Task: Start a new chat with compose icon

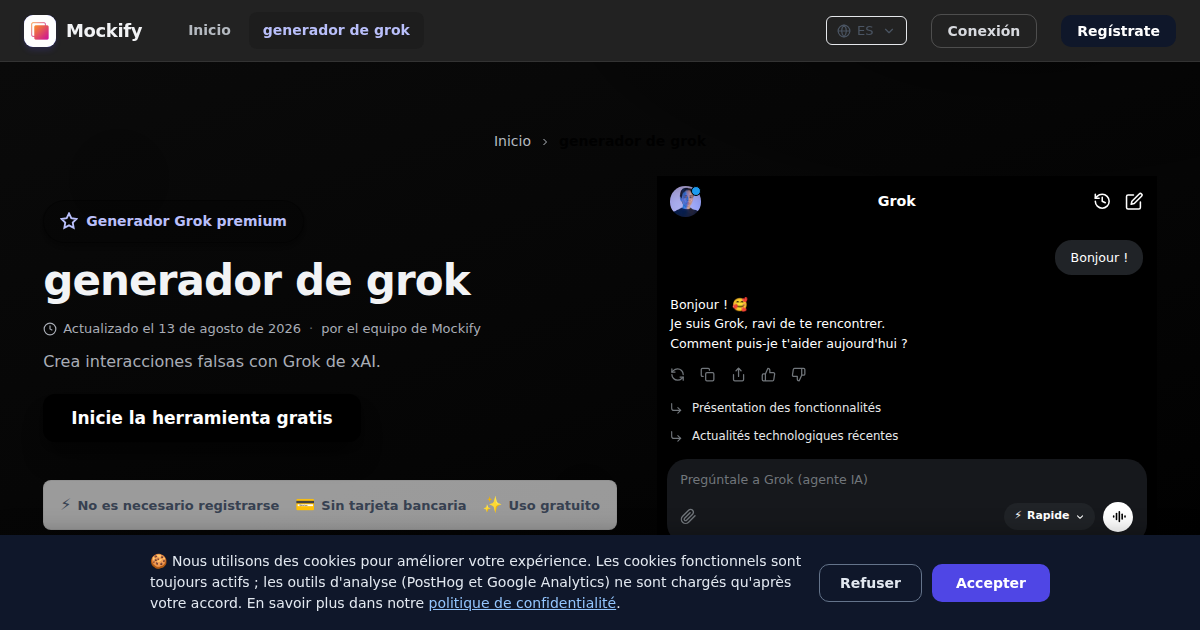Action: [1134, 201]
